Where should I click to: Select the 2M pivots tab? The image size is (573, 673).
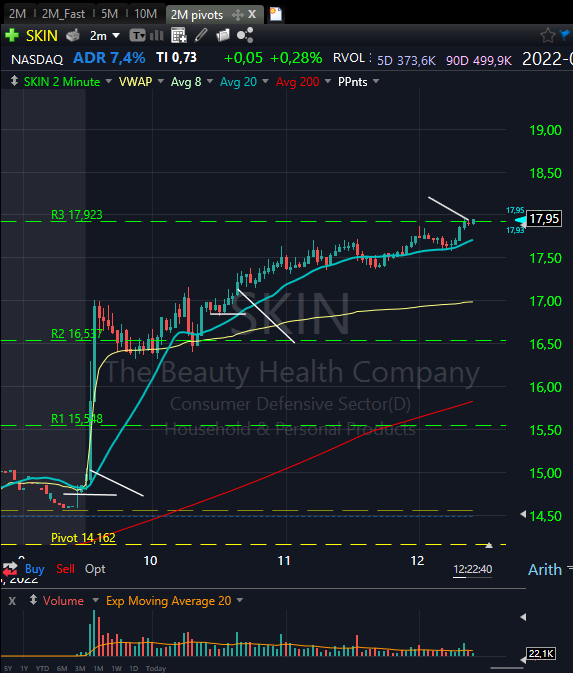(x=197, y=15)
